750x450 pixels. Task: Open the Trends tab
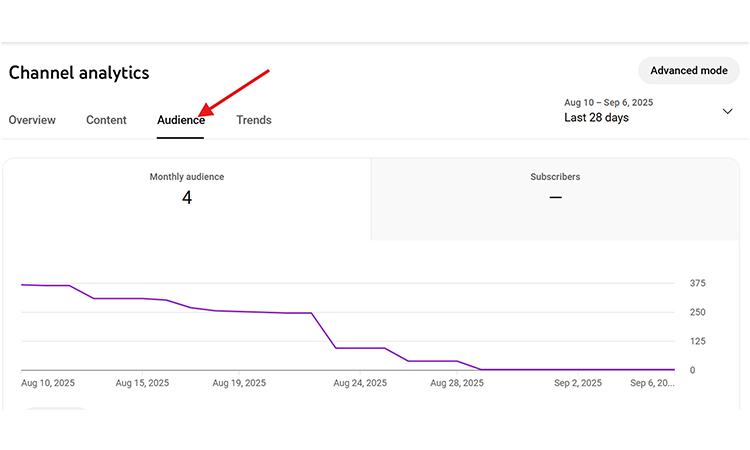254,120
